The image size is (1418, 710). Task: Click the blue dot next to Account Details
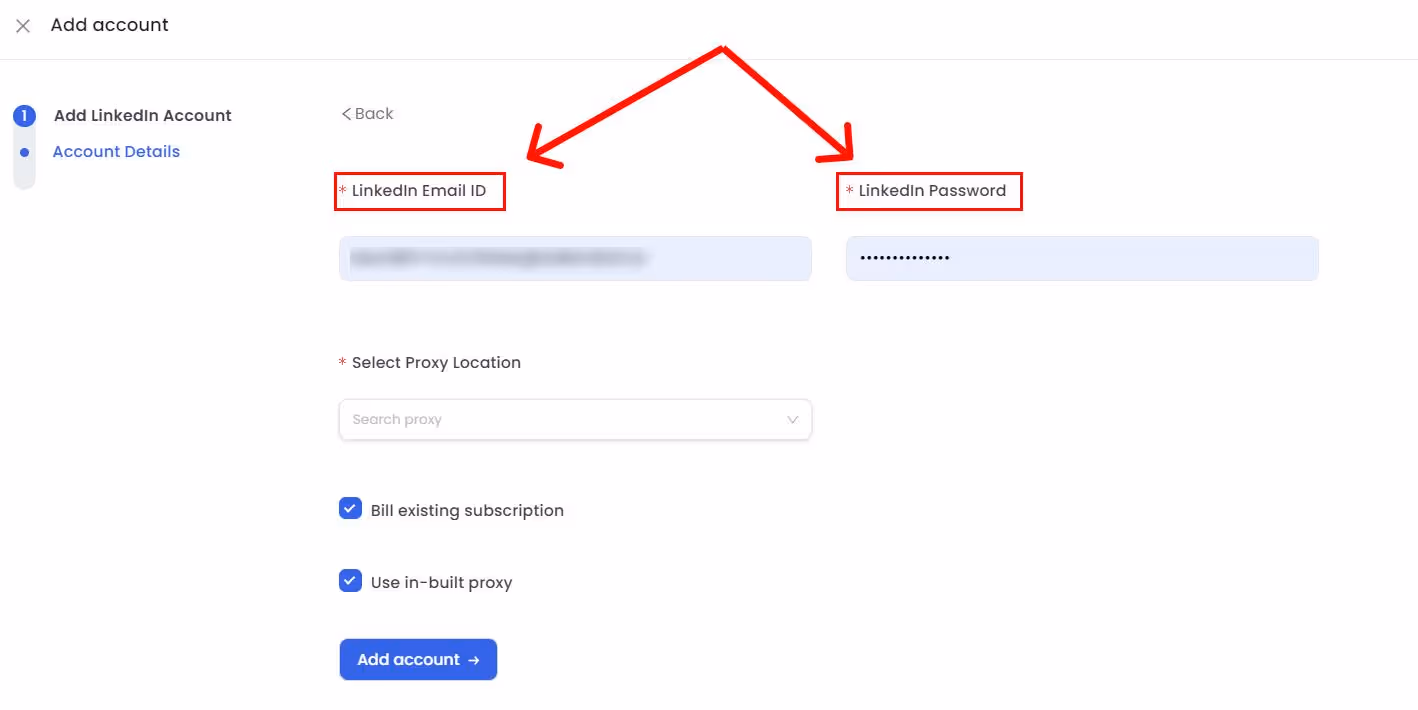[x=24, y=152]
